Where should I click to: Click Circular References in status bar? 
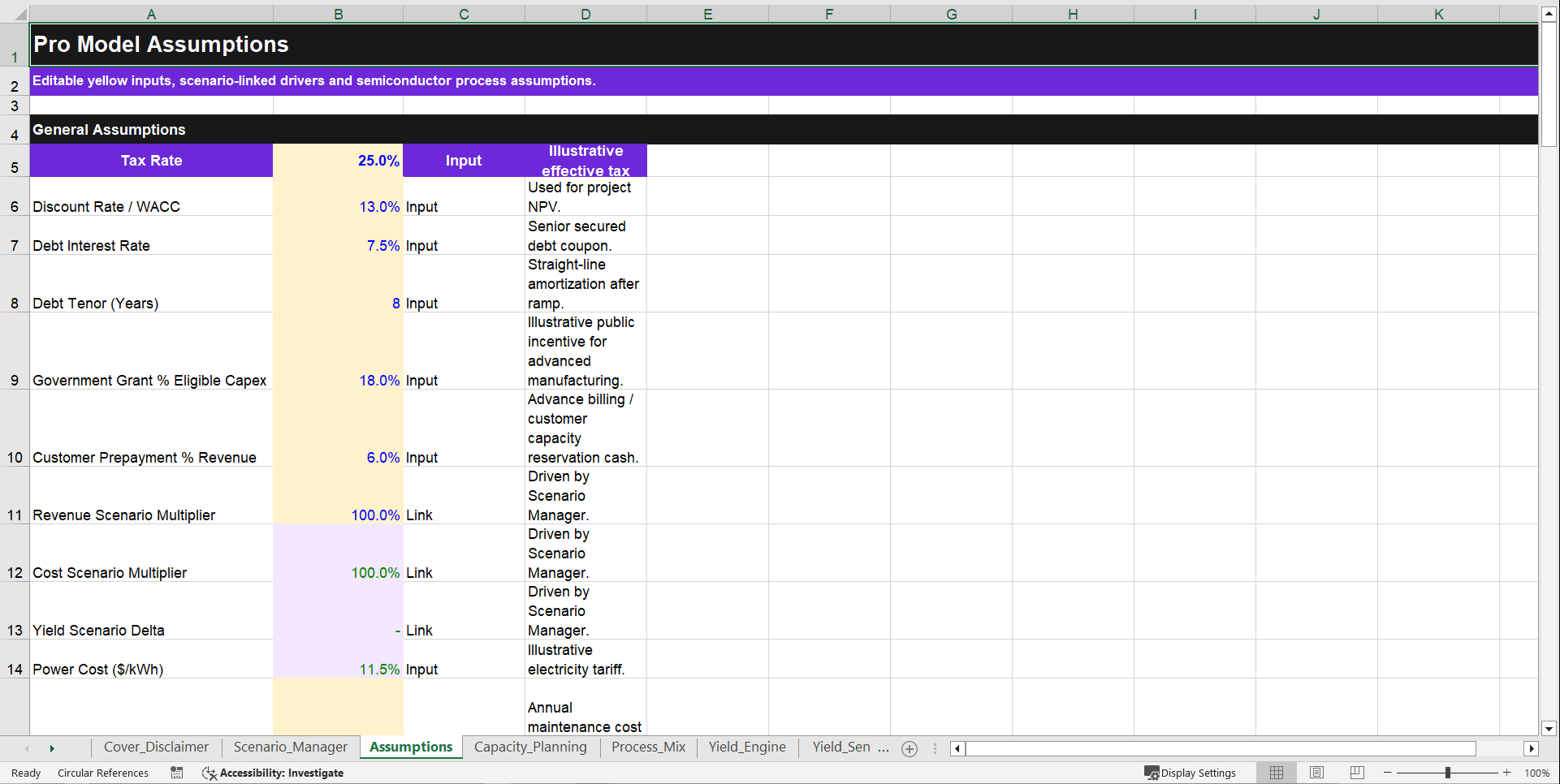click(103, 773)
